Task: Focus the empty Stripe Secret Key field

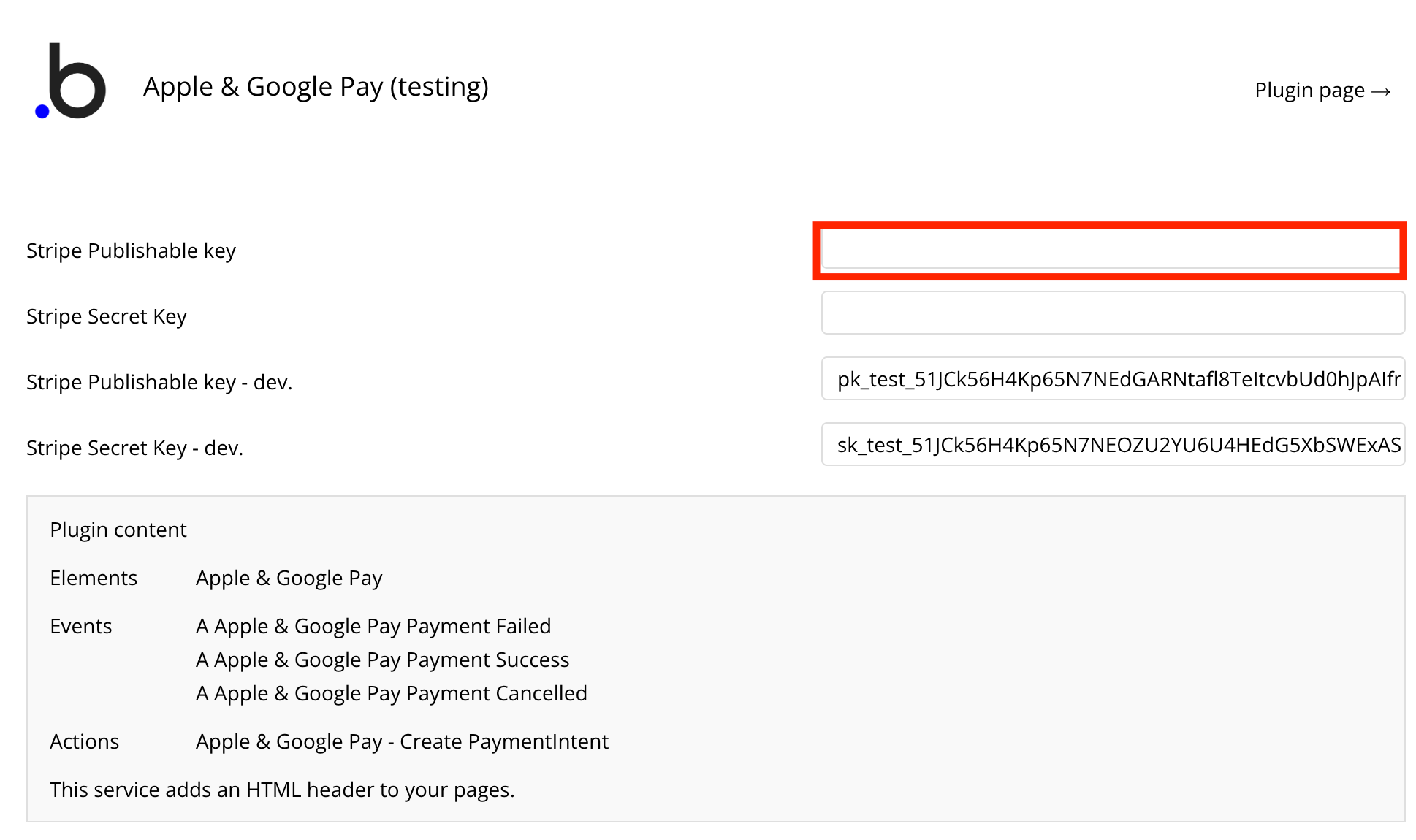Action: [x=1113, y=313]
